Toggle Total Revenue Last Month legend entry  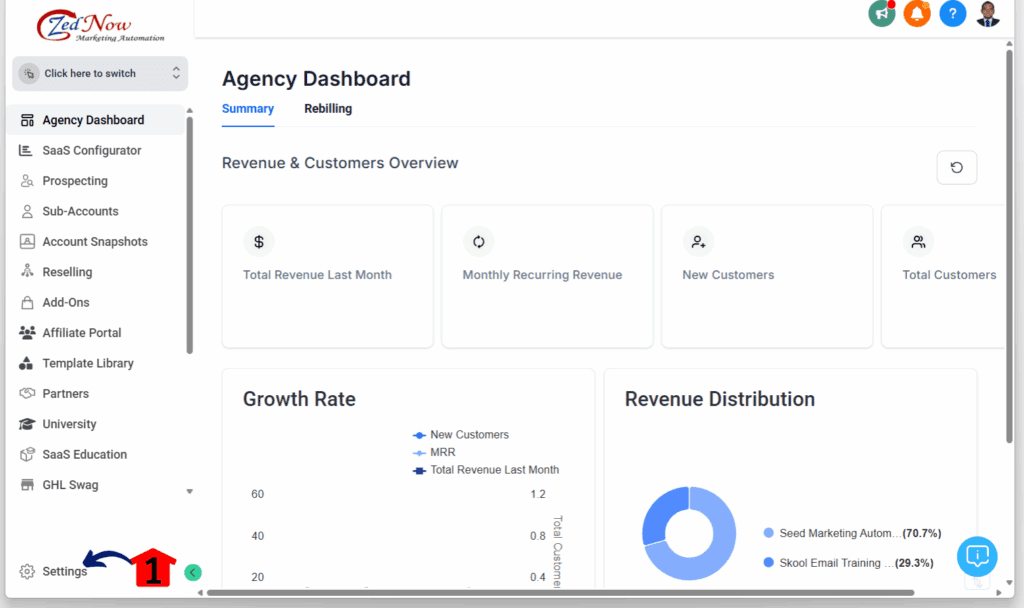[485, 470]
